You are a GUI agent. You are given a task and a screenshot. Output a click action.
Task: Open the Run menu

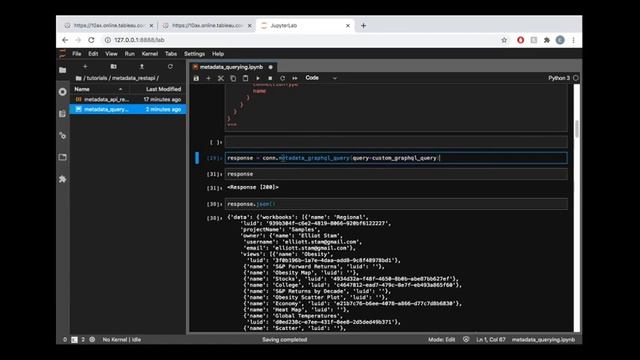coord(129,54)
